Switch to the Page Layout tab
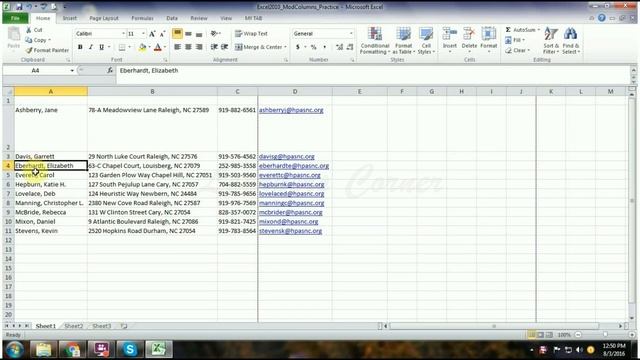Viewport: 640px width, 360px height. 104,18
